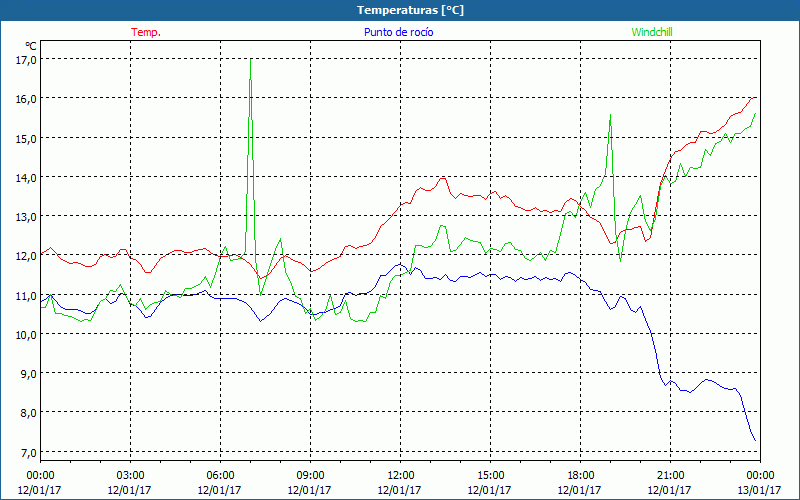
Task: Click the 03:00 time axis label
Action: (130, 476)
